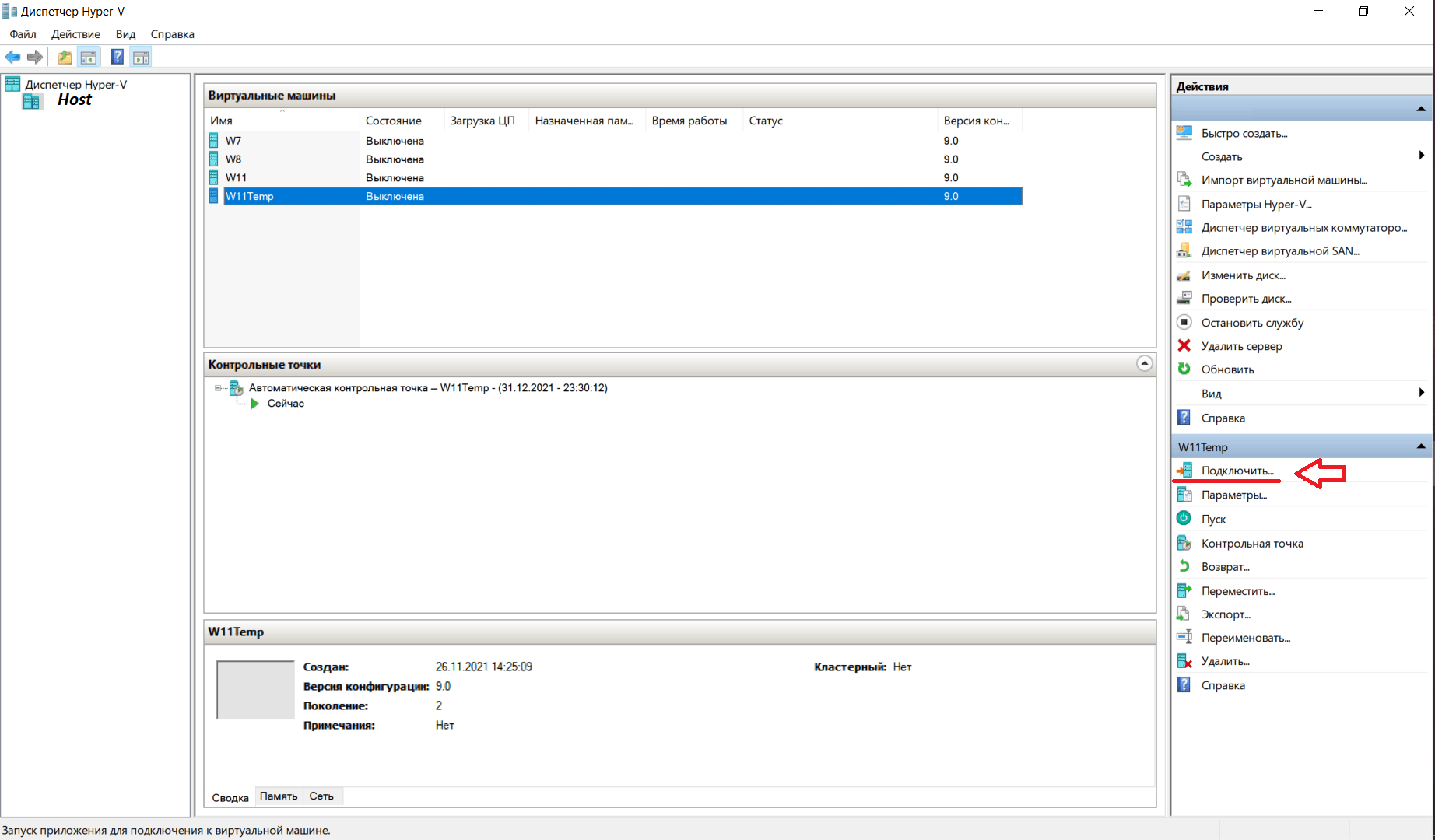Viewport: 1435px width, 840px height.
Task: Click the Forward arrow toolbar icon
Action: (34, 57)
